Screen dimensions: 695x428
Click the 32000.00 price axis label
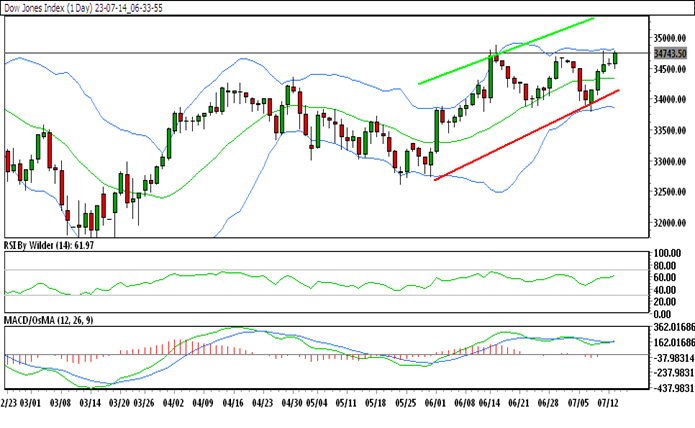coord(670,223)
